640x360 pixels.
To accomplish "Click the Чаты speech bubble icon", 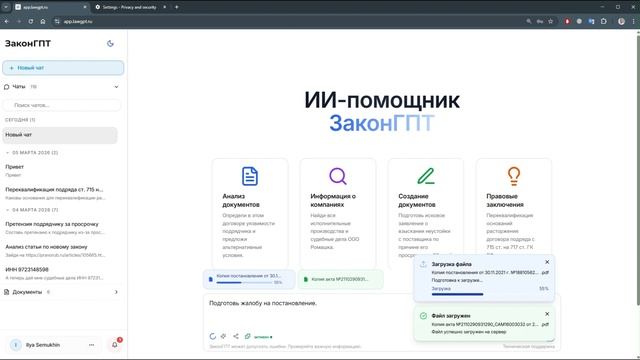I will 7,87.
